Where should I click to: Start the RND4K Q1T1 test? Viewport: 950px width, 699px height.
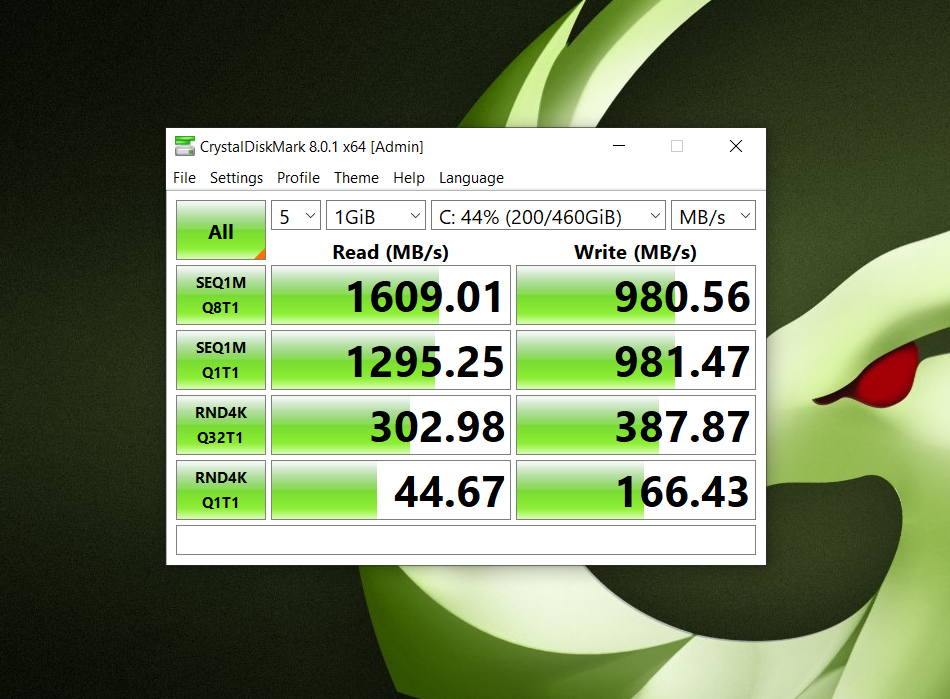point(221,490)
